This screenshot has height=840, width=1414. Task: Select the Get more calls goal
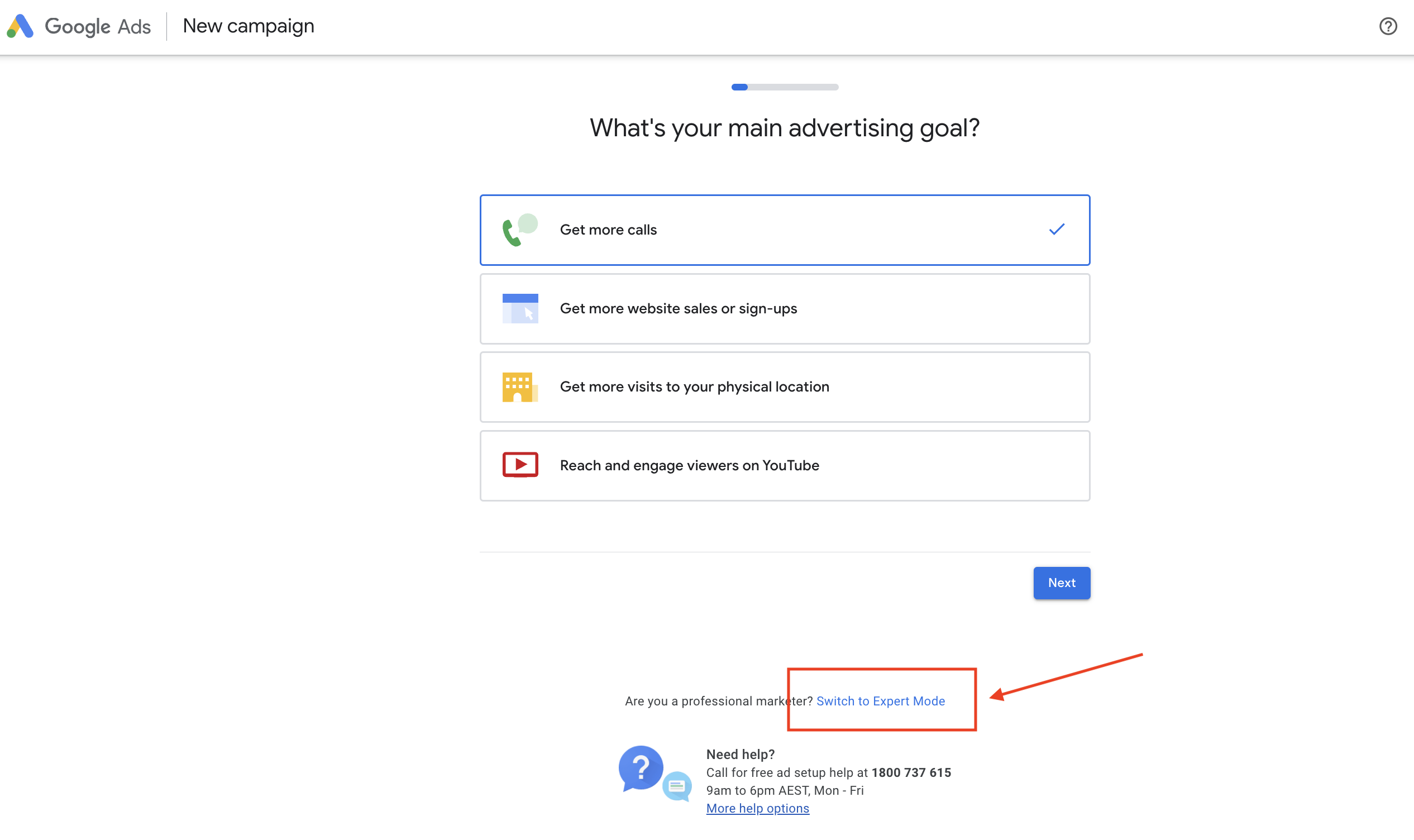[x=784, y=230]
